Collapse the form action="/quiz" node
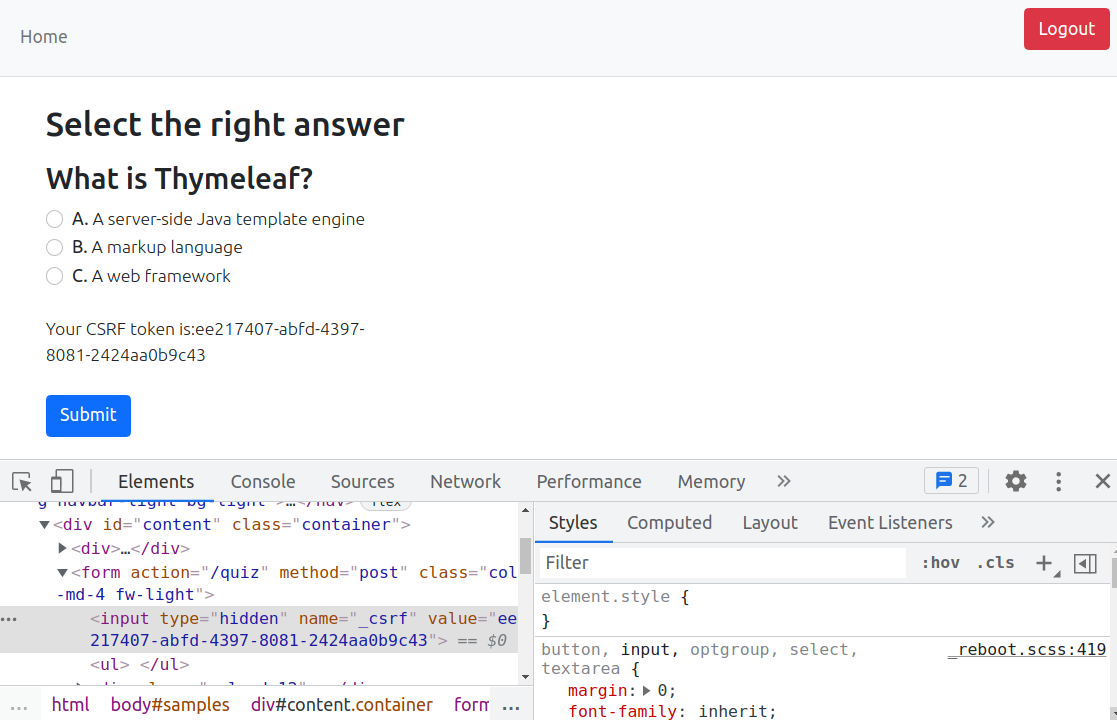 [62, 573]
